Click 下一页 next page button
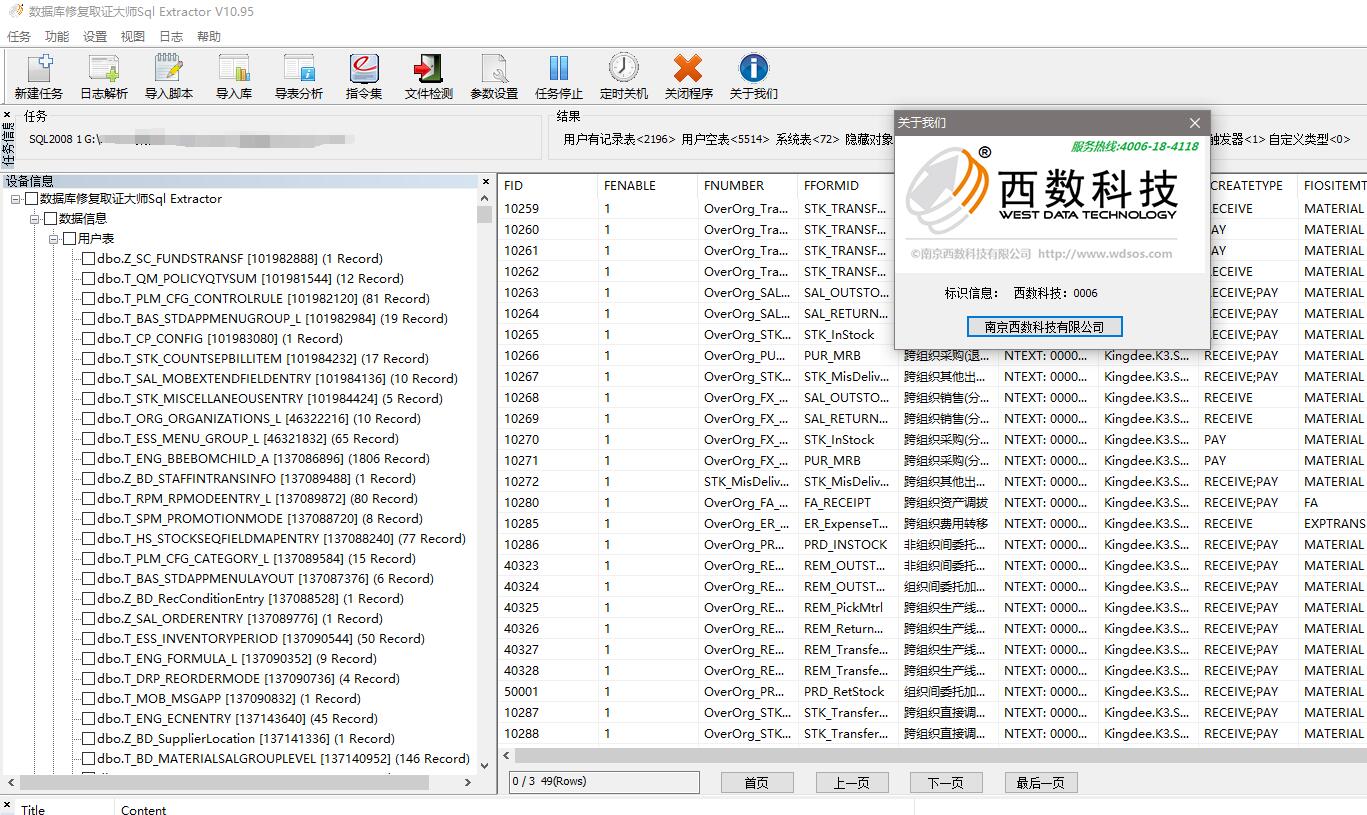This screenshot has height=815, width=1367. tap(946, 783)
